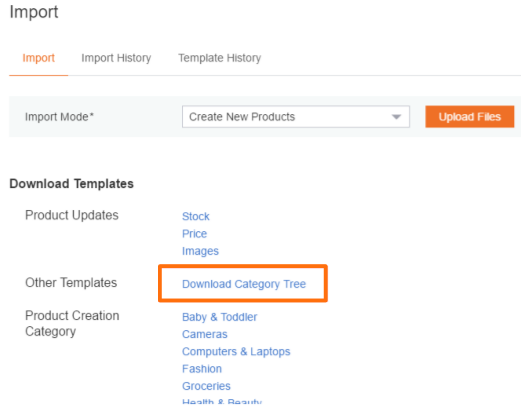Download the Groceries category template
The image size is (521, 407).
tap(206, 386)
